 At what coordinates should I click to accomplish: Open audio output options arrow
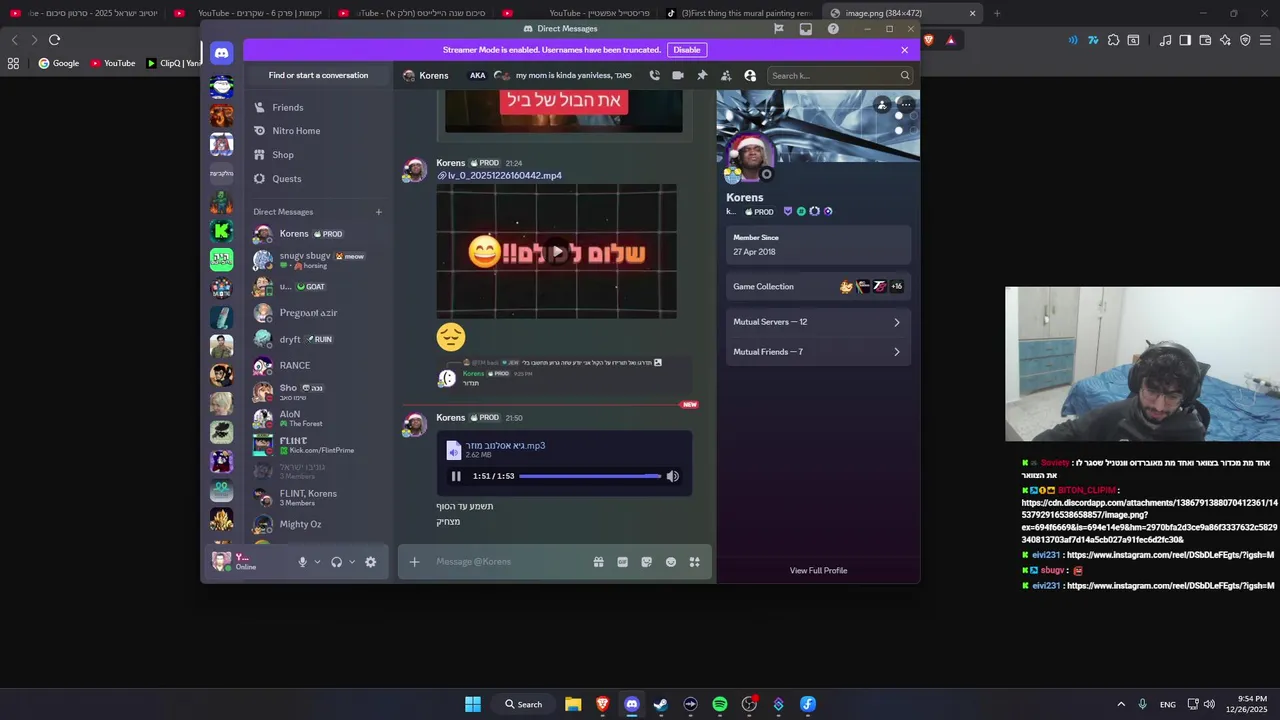point(352,562)
